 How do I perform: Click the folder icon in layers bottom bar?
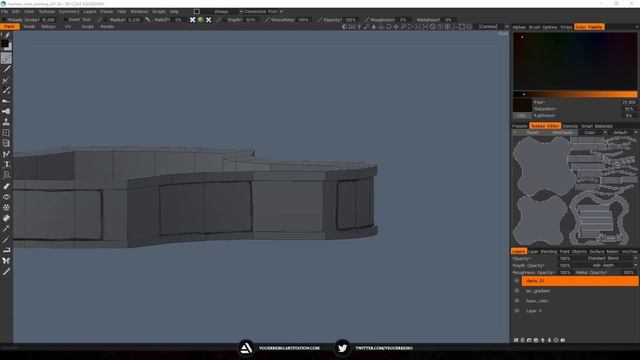pos(562,340)
